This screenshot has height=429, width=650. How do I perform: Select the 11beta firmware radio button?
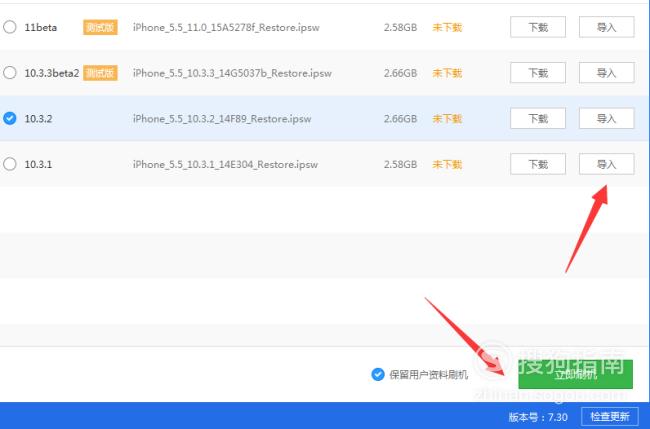tap(10, 27)
